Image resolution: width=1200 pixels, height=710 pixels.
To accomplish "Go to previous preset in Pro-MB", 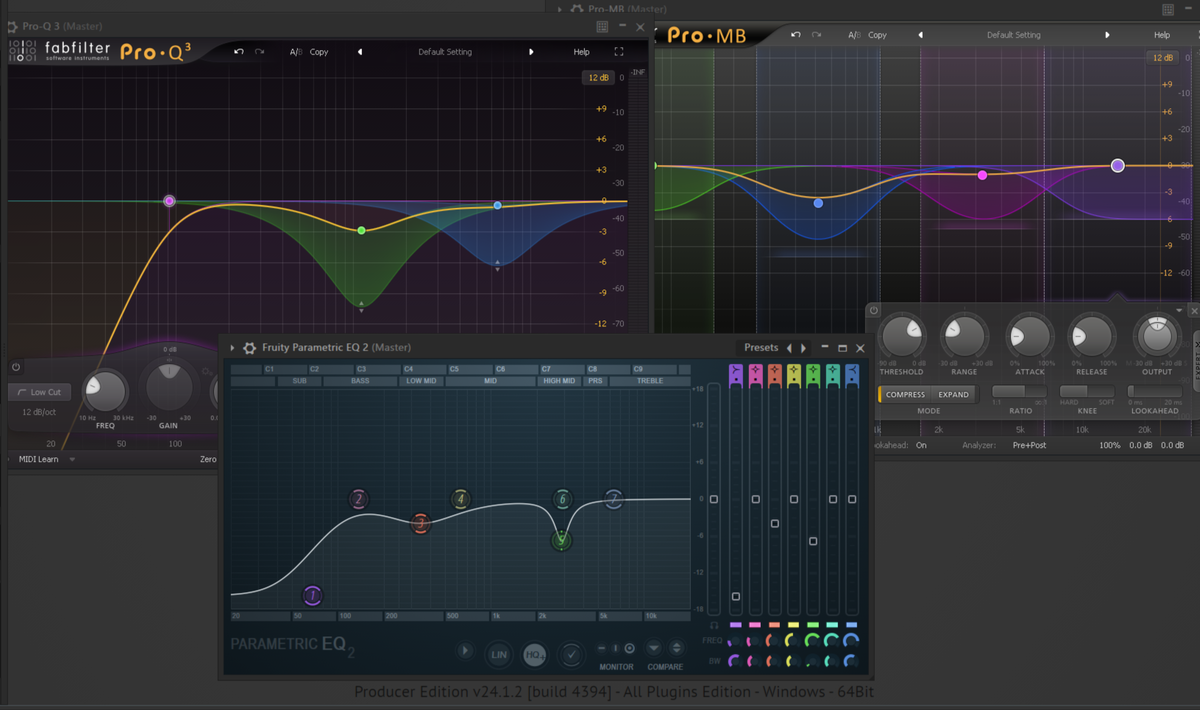I will point(920,35).
